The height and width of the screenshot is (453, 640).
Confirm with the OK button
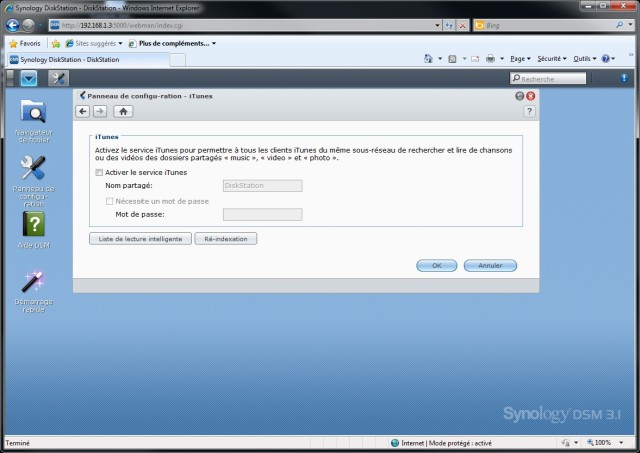click(437, 265)
